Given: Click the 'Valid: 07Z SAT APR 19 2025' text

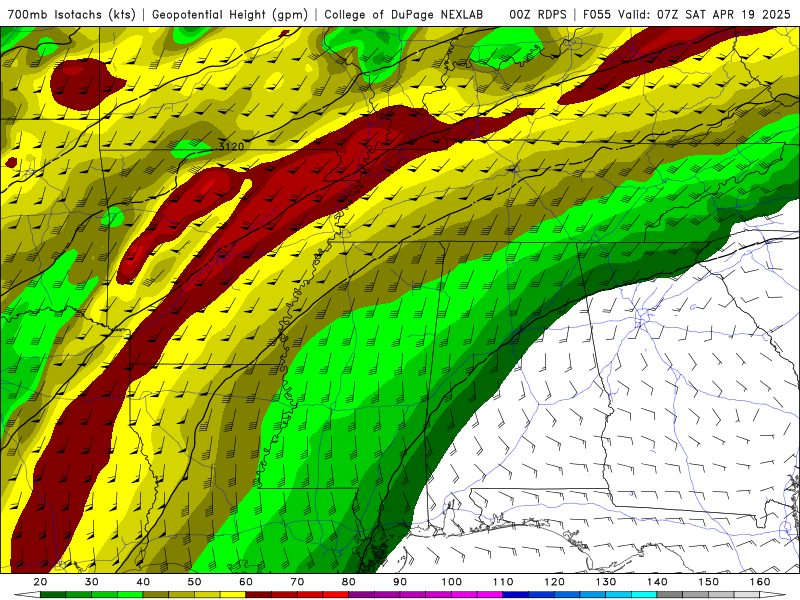Looking at the screenshot, I should [704, 14].
